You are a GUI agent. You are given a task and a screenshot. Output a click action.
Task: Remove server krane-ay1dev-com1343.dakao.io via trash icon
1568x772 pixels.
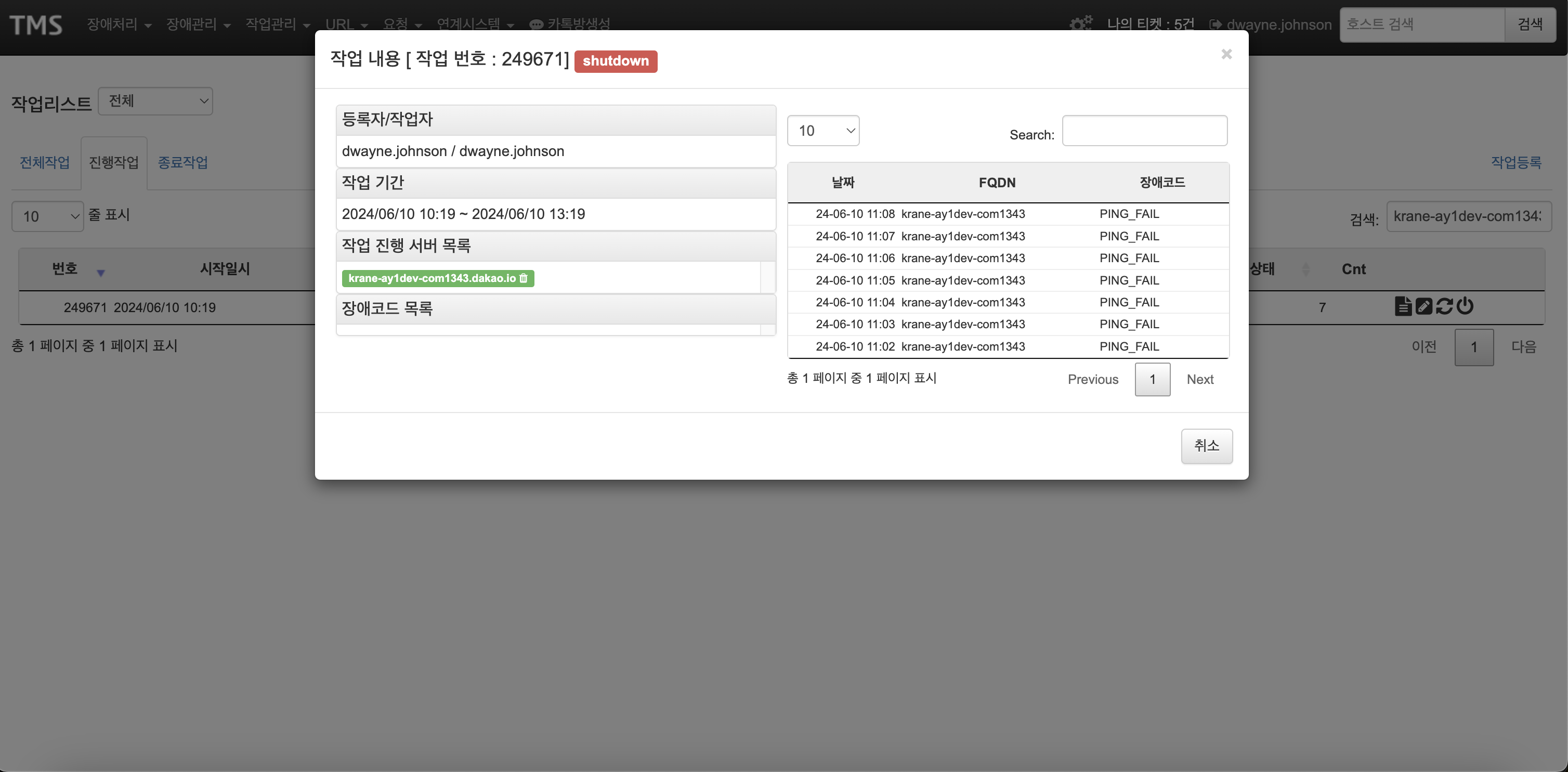pos(524,278)
